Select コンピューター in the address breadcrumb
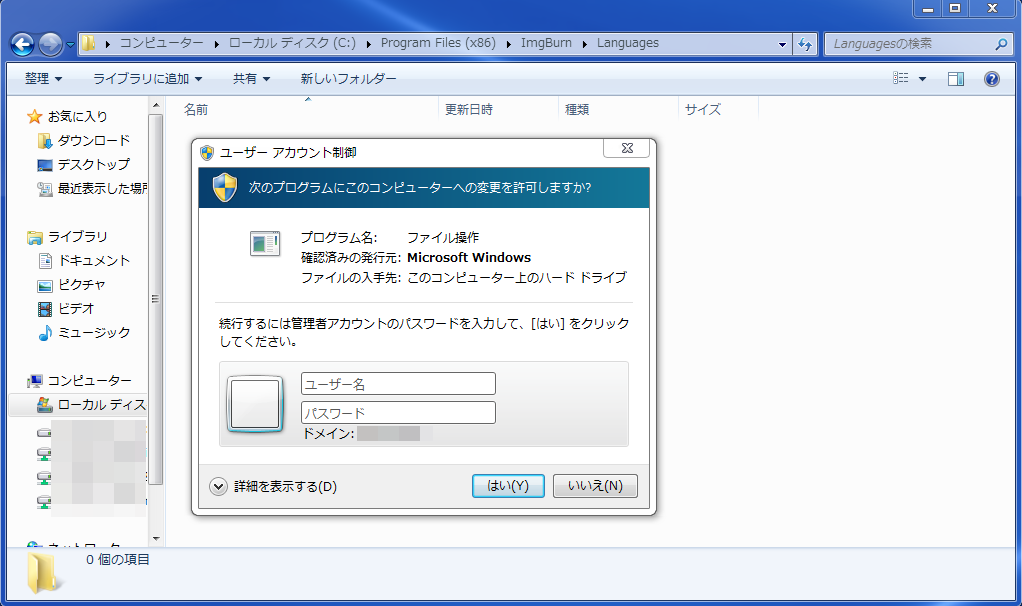The image size is (1022, 606). pos(162,43)
